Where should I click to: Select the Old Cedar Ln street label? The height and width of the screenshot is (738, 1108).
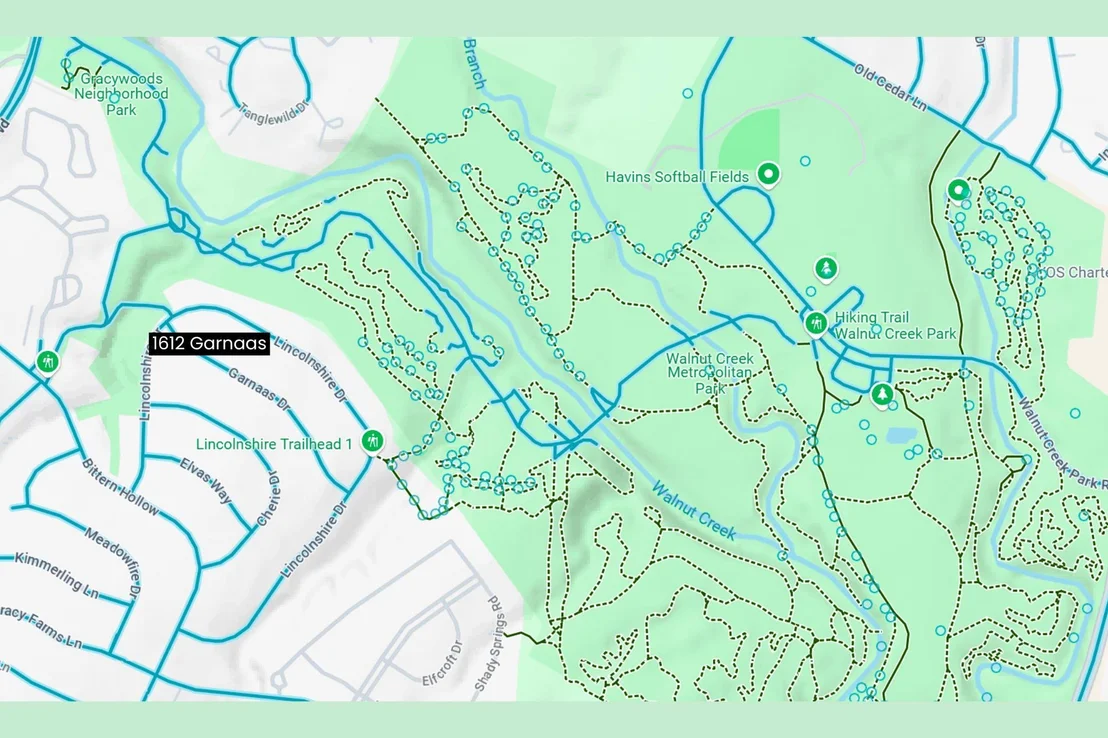pos(890,88)
